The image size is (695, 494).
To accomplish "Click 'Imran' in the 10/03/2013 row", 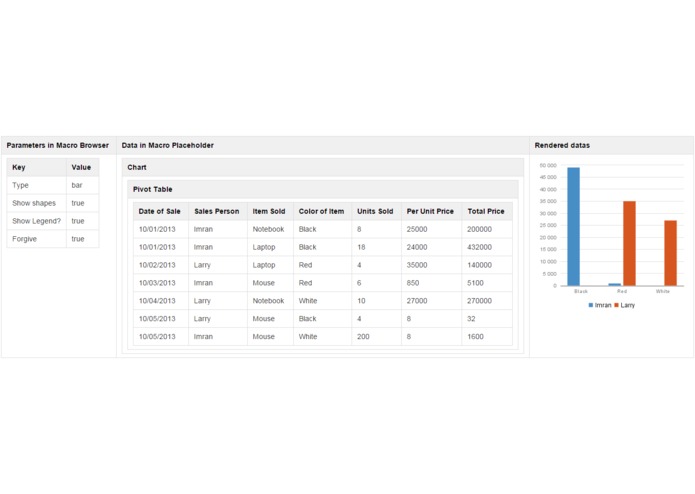I will click(x=218, y=283).
